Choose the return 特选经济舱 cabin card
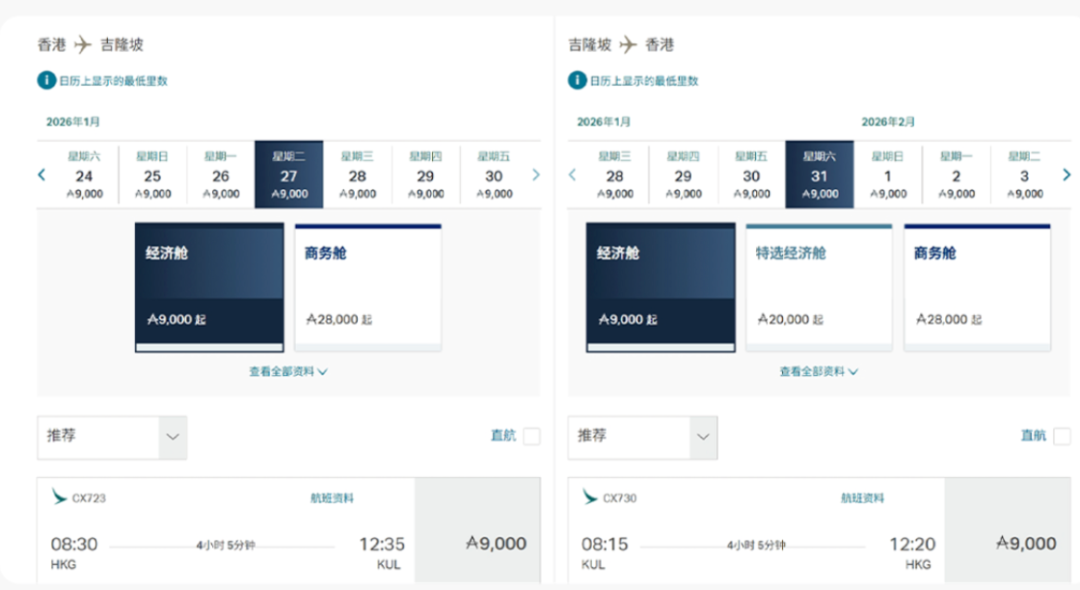1080x590 pixels. (x=819, y=287)
